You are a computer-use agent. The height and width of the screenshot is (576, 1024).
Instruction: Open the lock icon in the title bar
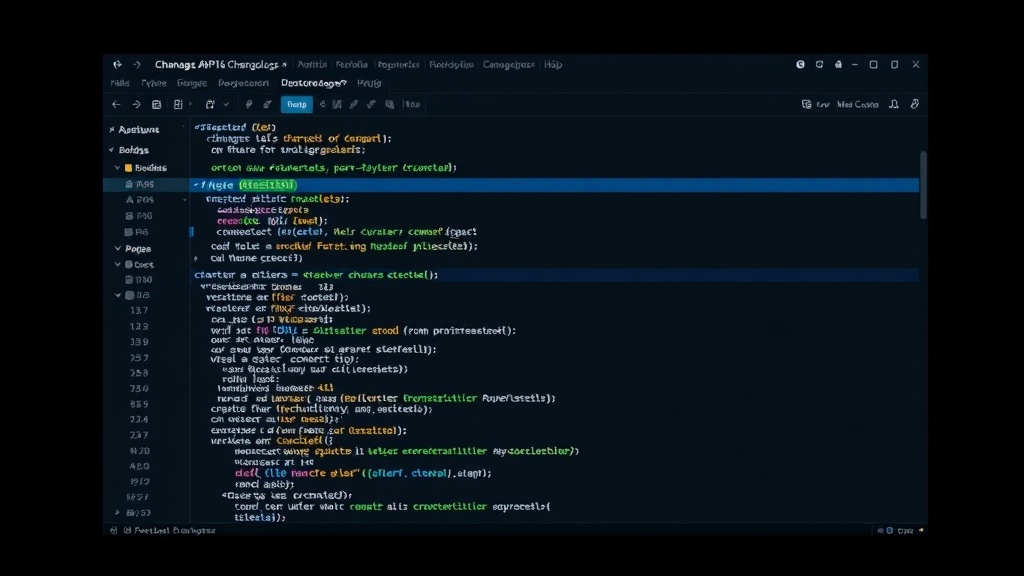click(838, 65)
